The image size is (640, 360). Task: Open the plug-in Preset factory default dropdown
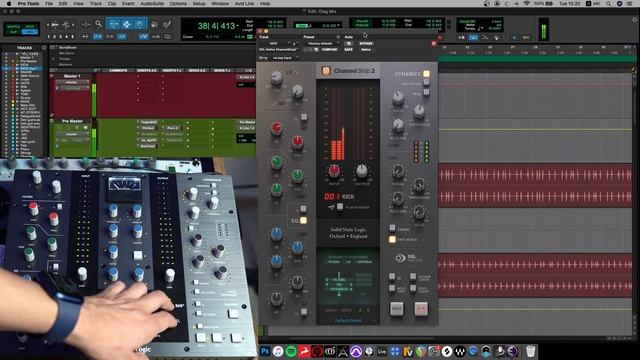pos(322,43)
